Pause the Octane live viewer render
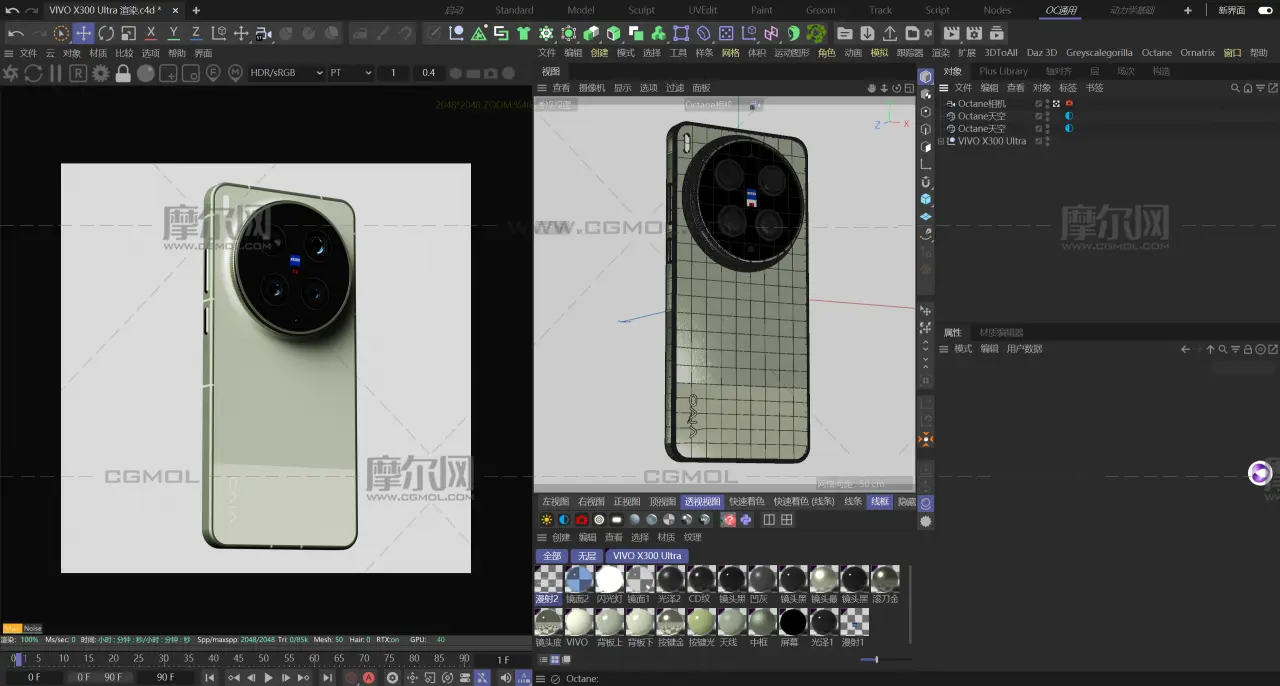Viewport: 1280px width, 686px height. pyautogui.click(x=55, y=73)
